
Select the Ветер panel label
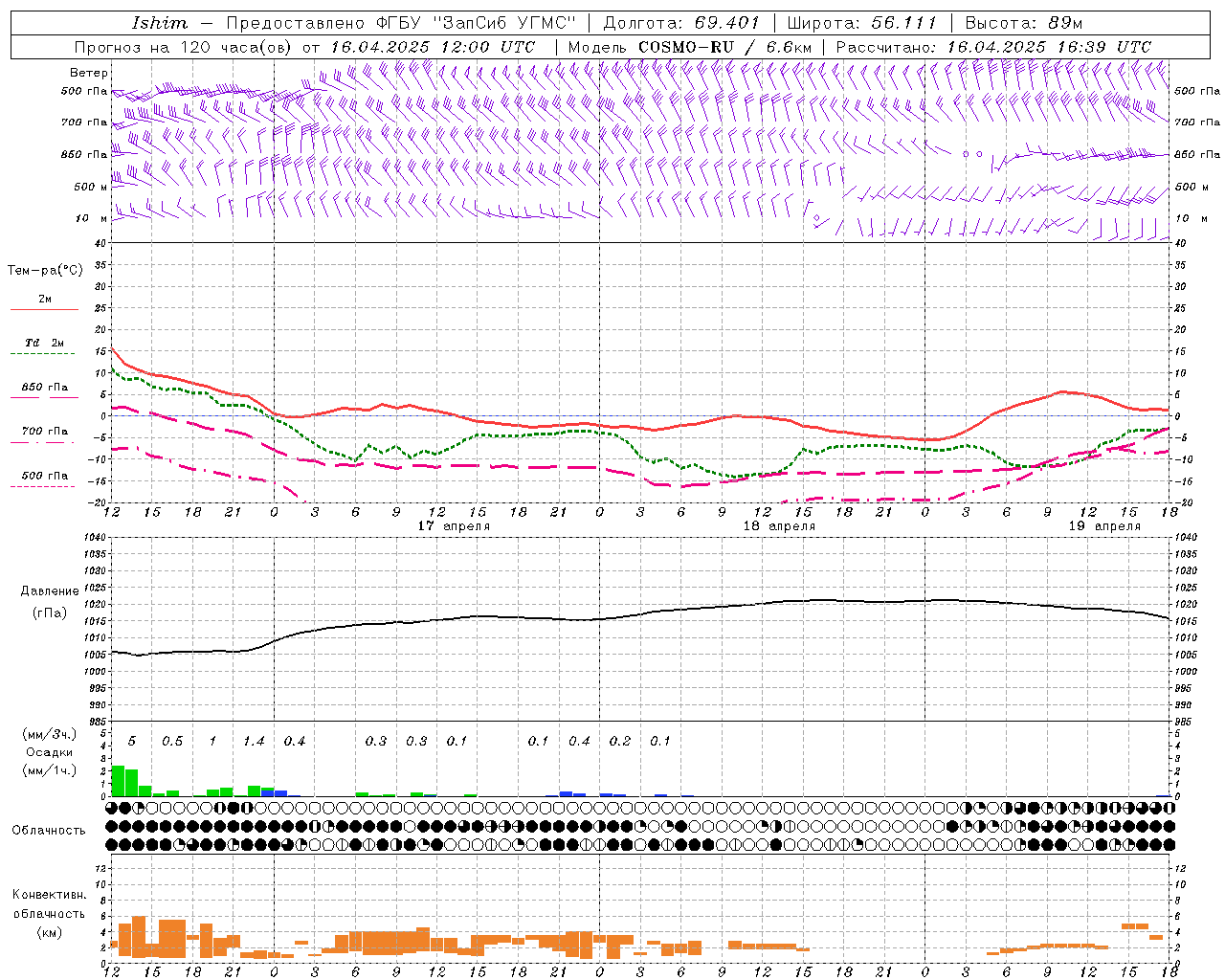click(88, 73)
